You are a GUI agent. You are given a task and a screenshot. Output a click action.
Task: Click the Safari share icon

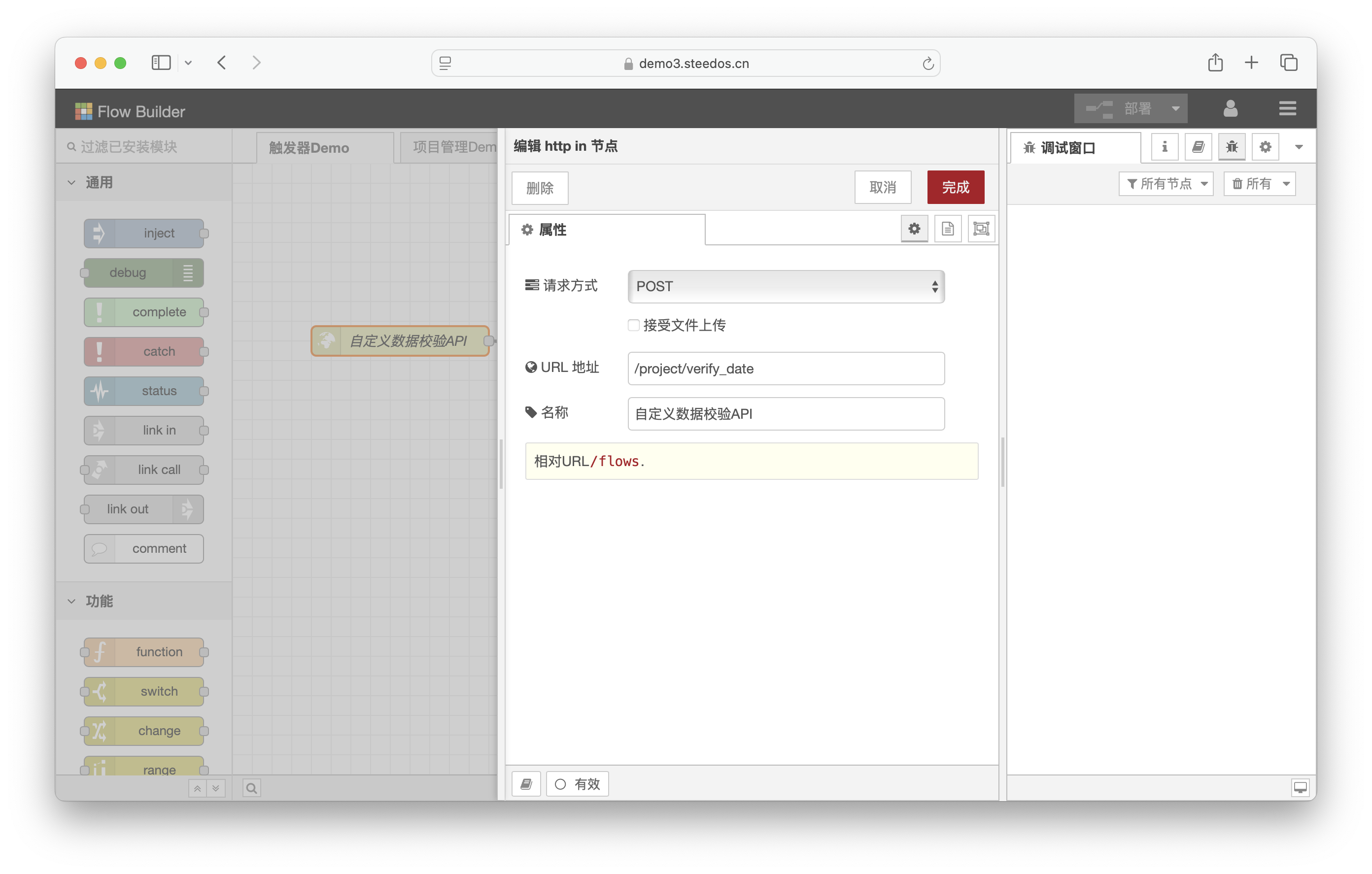coord(1215,63)
